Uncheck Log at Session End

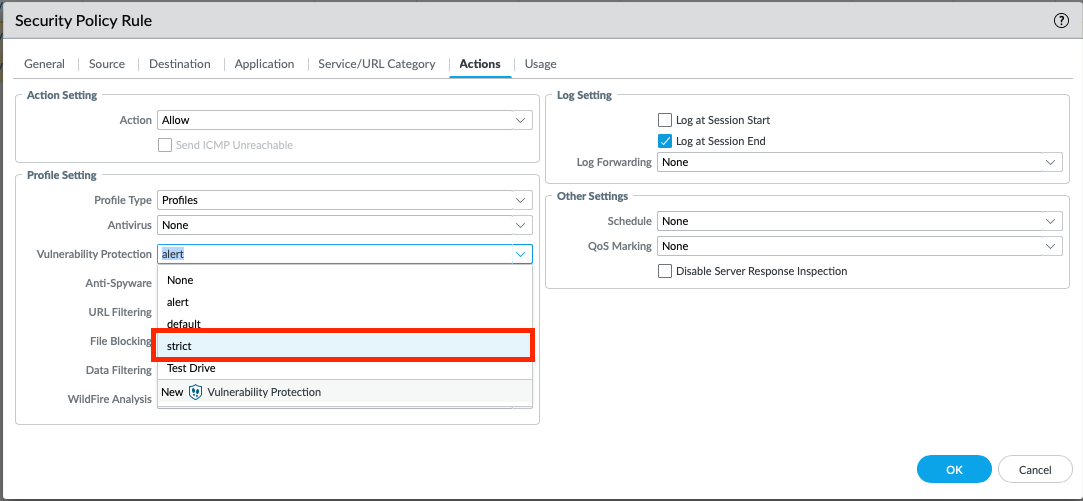point(665,141)
